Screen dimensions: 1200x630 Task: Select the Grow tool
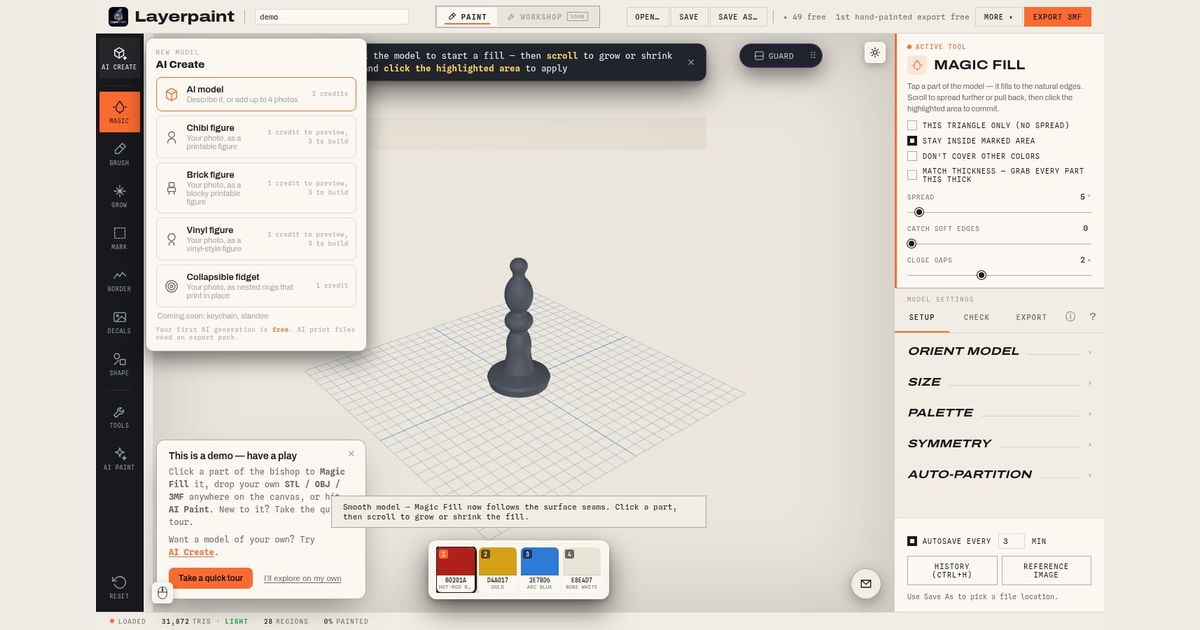pos(119,196)
